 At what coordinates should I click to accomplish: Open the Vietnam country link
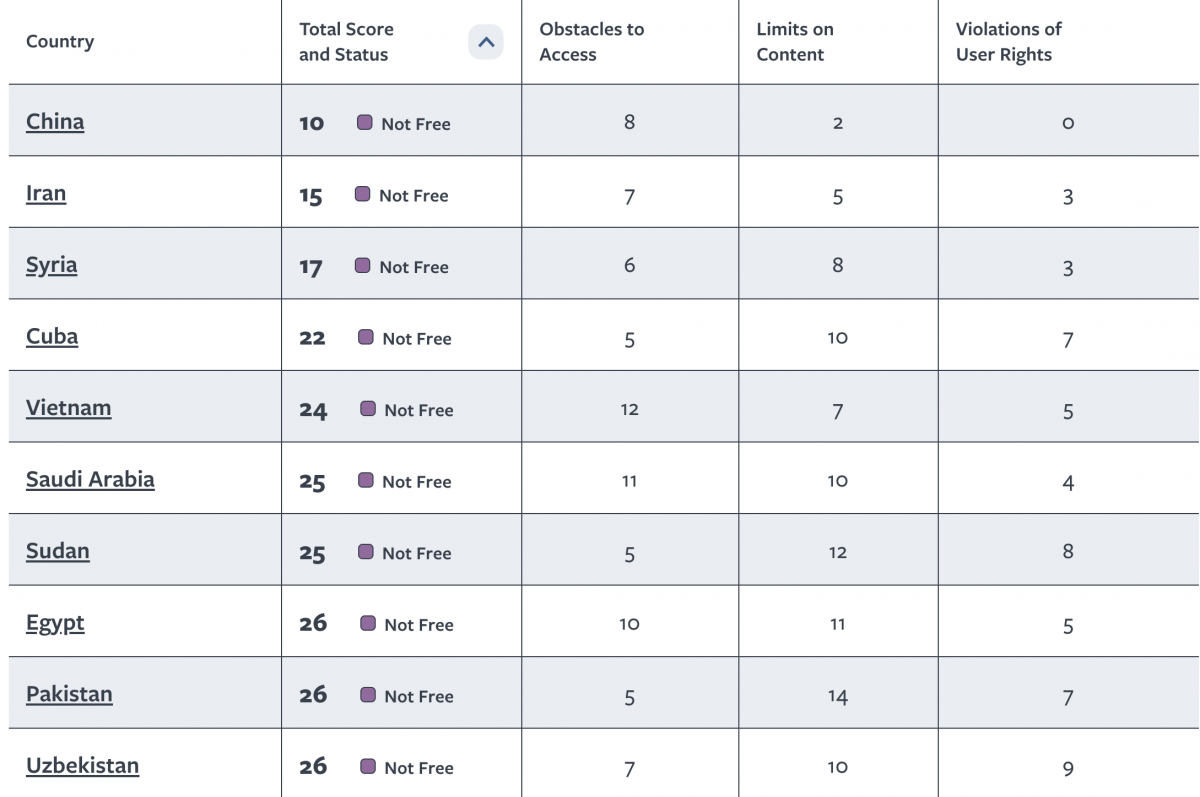click(69, 408)
